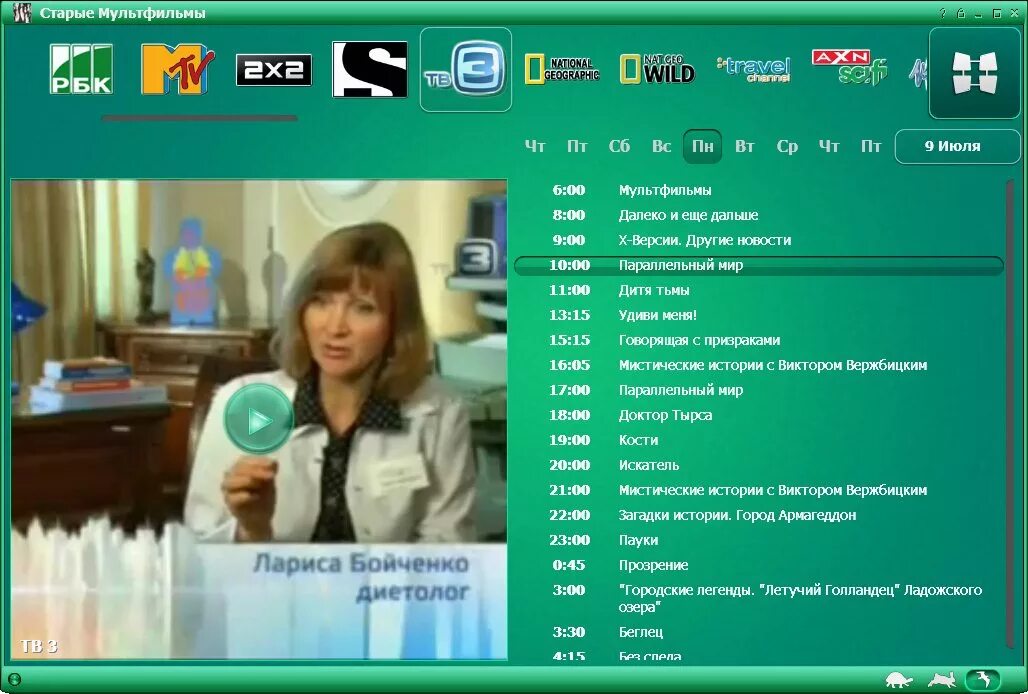The image size is (1028, 694).
Task: Select the Пауки program at 23:00
Action: tap(759, 540)
